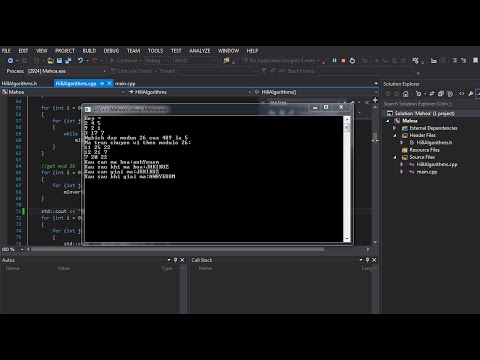Open the Process dropdown
The image size is (480, 360).
pyautogui.click(x=104, y=71)
